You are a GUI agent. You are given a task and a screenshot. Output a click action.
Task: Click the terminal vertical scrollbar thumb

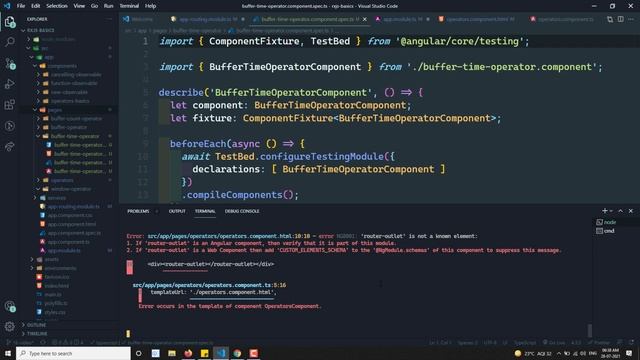(589, 330)
